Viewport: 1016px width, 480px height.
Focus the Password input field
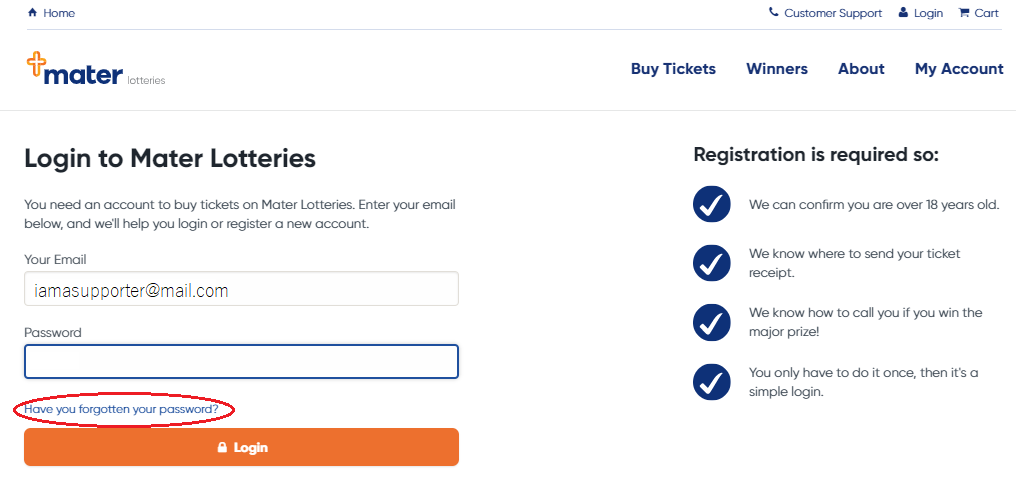241,361
